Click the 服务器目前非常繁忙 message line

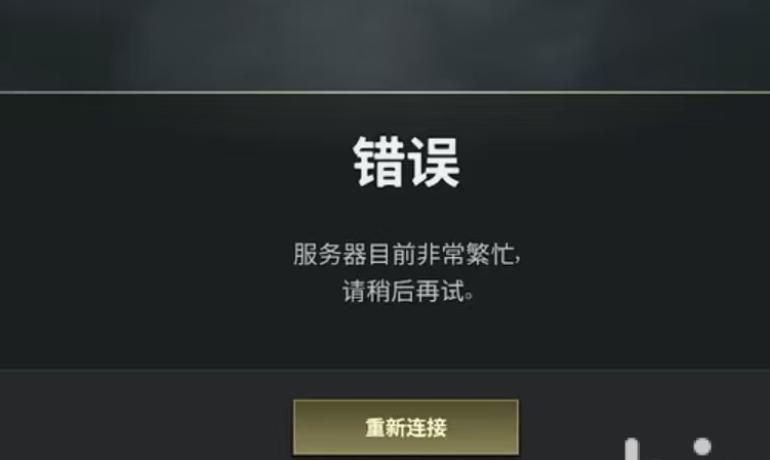tap(407, 254)
